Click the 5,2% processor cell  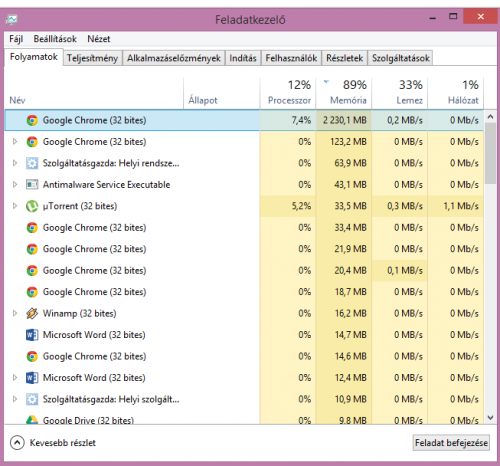[x=288, y=206]
